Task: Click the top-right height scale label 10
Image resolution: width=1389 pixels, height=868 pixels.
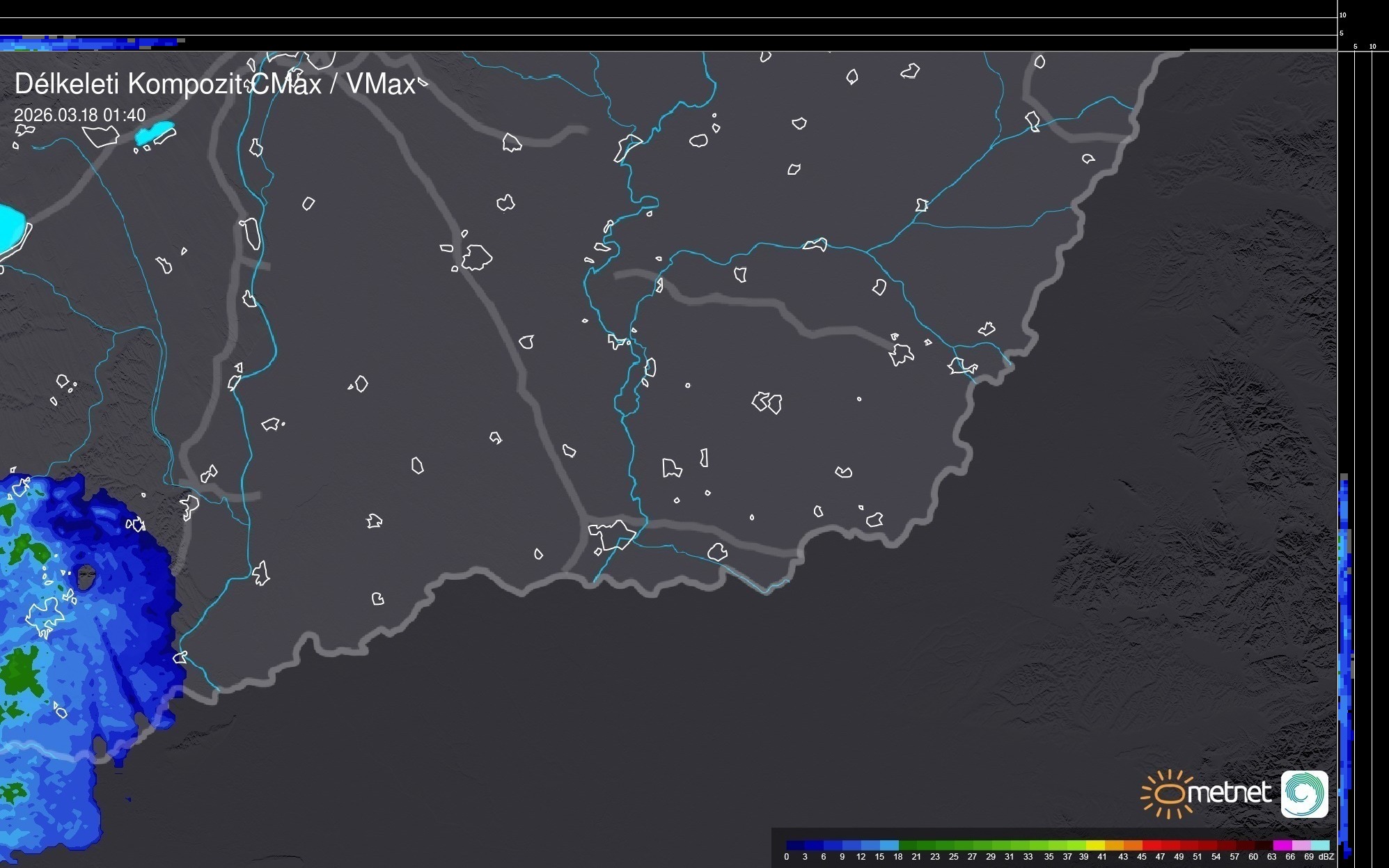Action: [1342, 15]
